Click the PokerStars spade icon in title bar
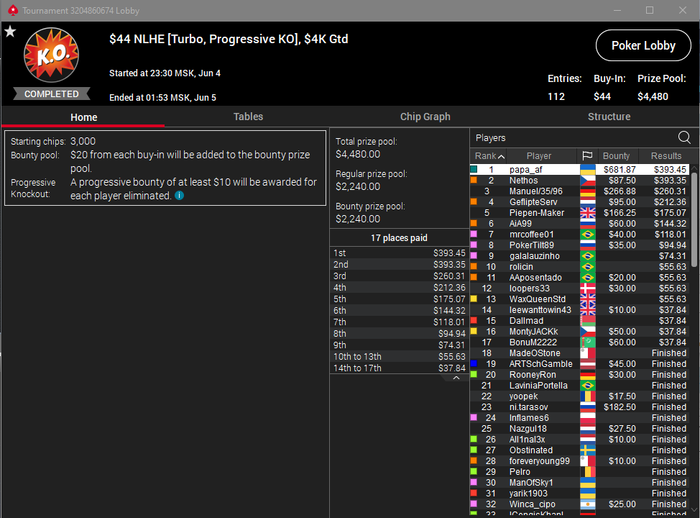Image resolution: width=700 pixels, height=518 pixels. (13, 10)
